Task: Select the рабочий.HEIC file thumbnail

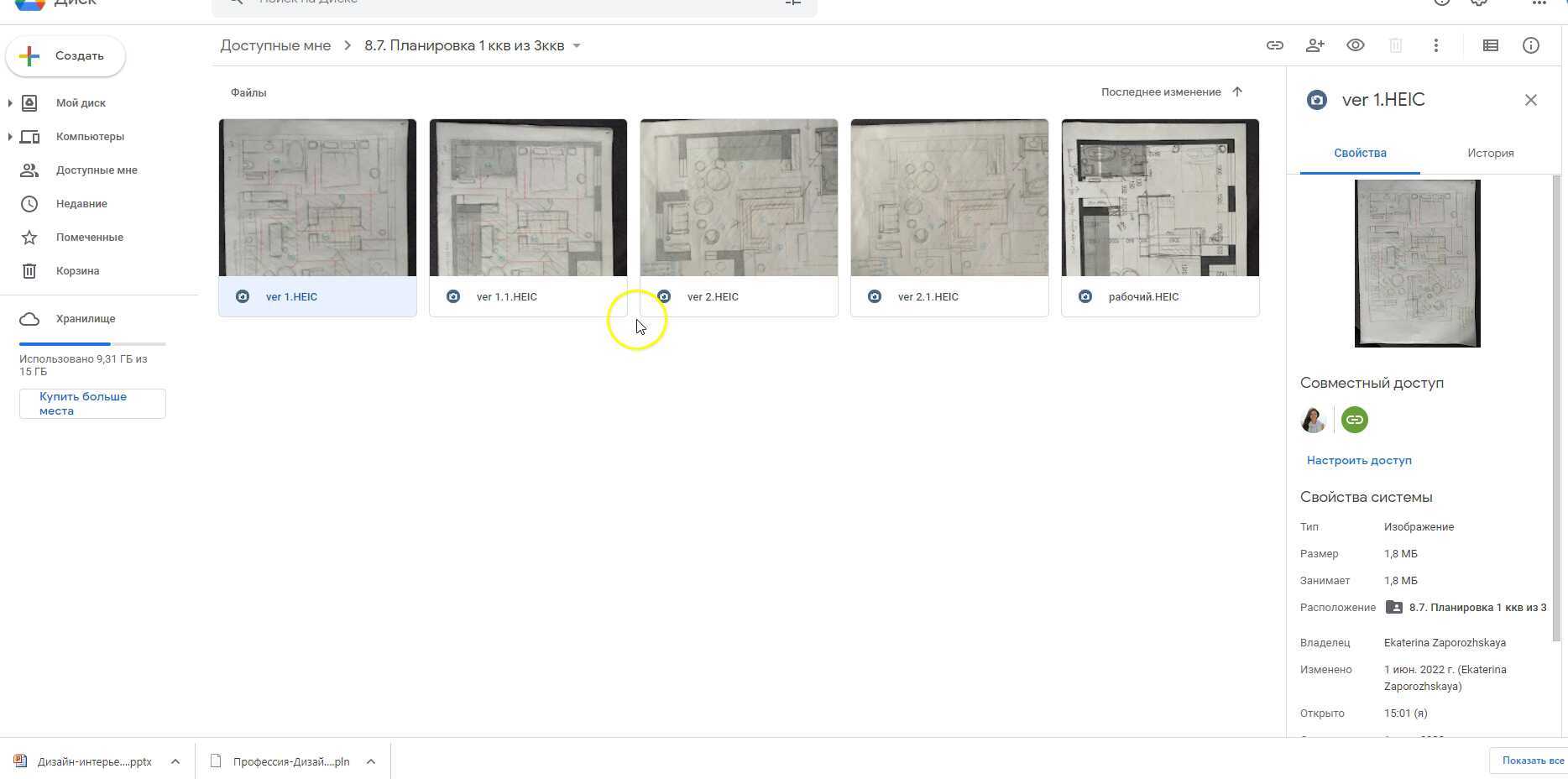Action: [x=1159, y=198]
